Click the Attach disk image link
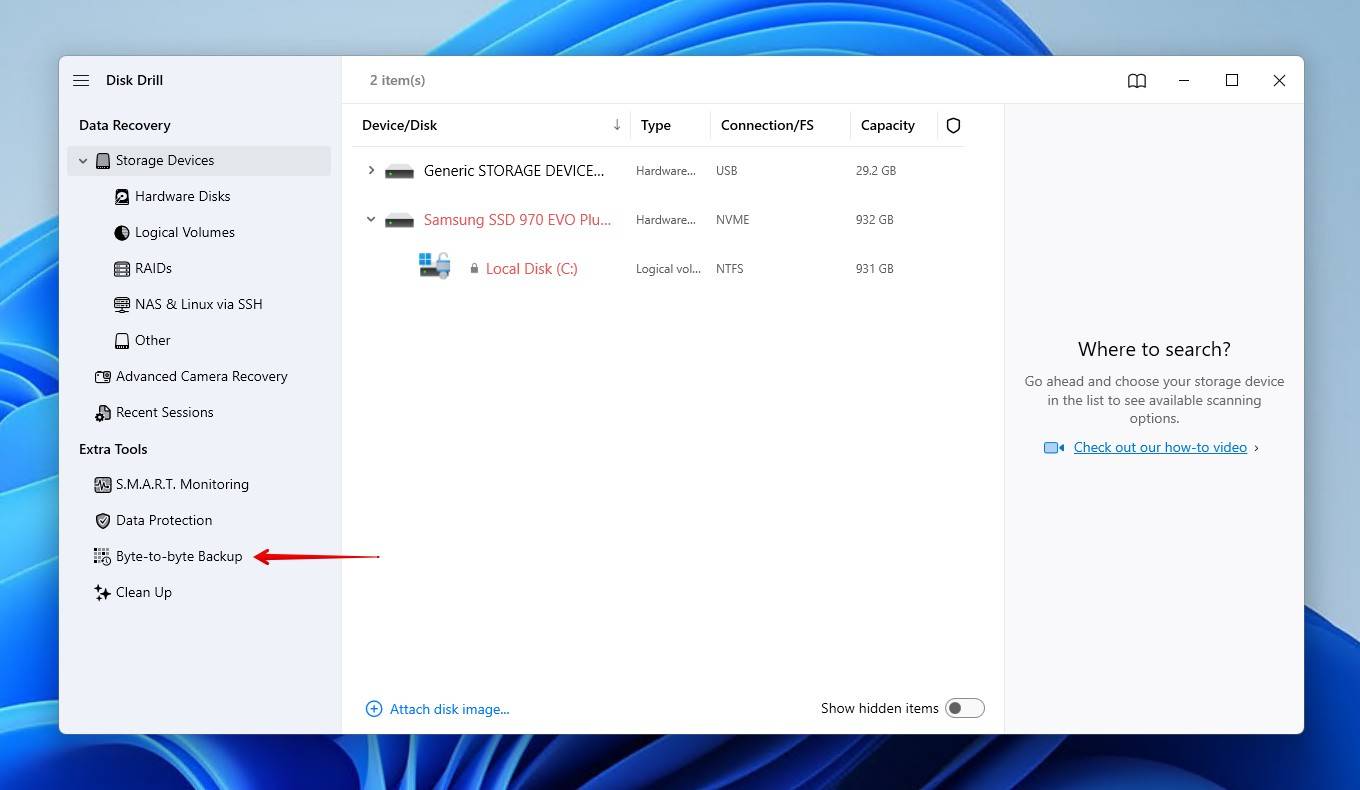Viewport: 1360px width, 790px height. pos(449,709)
